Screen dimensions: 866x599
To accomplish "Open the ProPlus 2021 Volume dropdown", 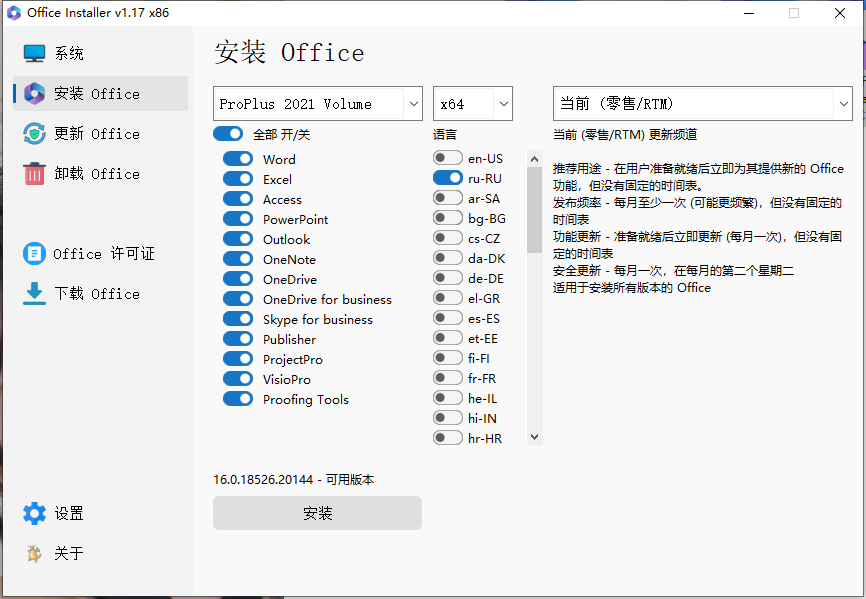I will [318, 104].
